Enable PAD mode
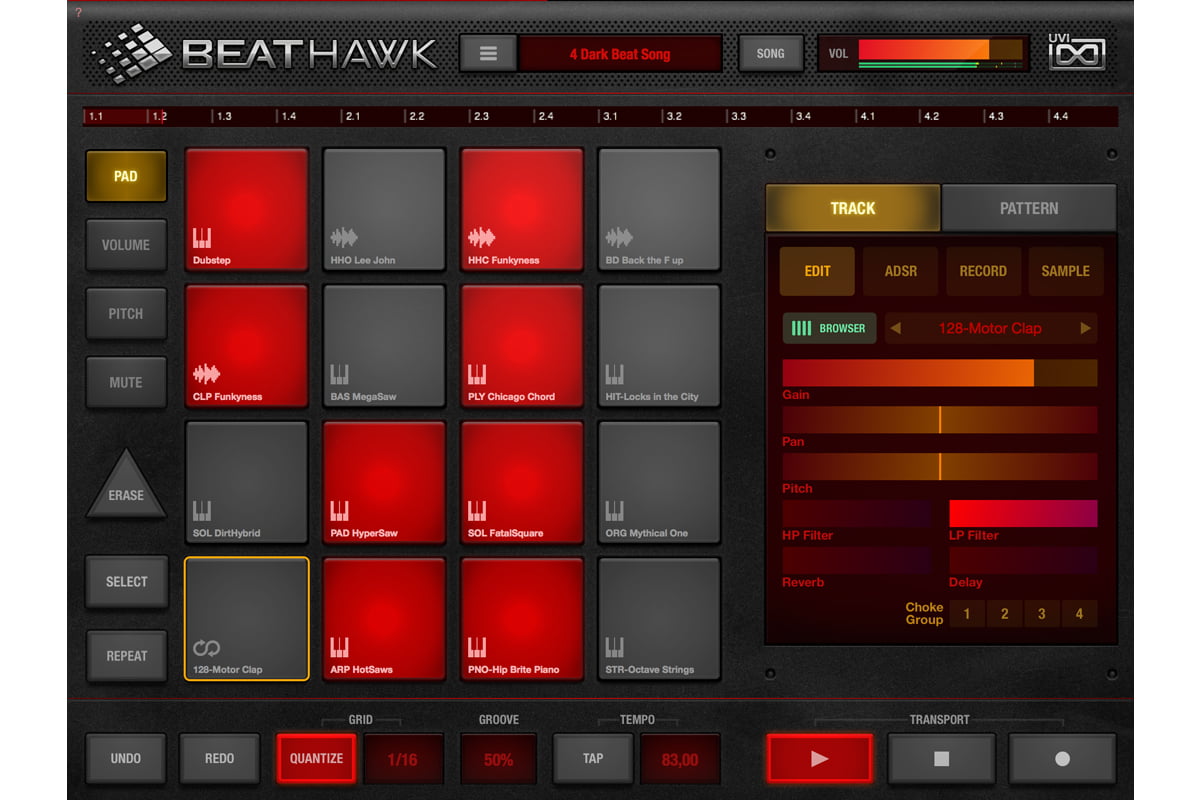The width and height of the screenshot is (1200, 800). (126, 176)
